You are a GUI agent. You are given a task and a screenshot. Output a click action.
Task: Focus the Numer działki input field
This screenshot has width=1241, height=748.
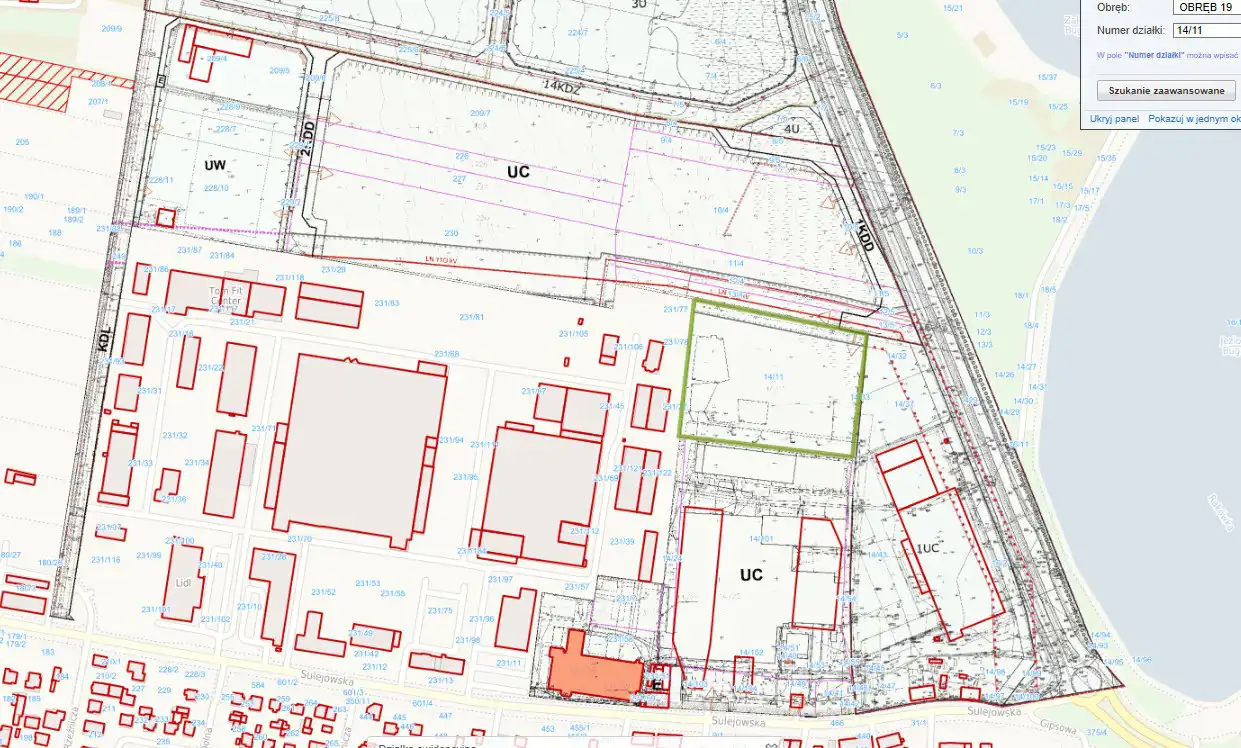pos(1207,30)
